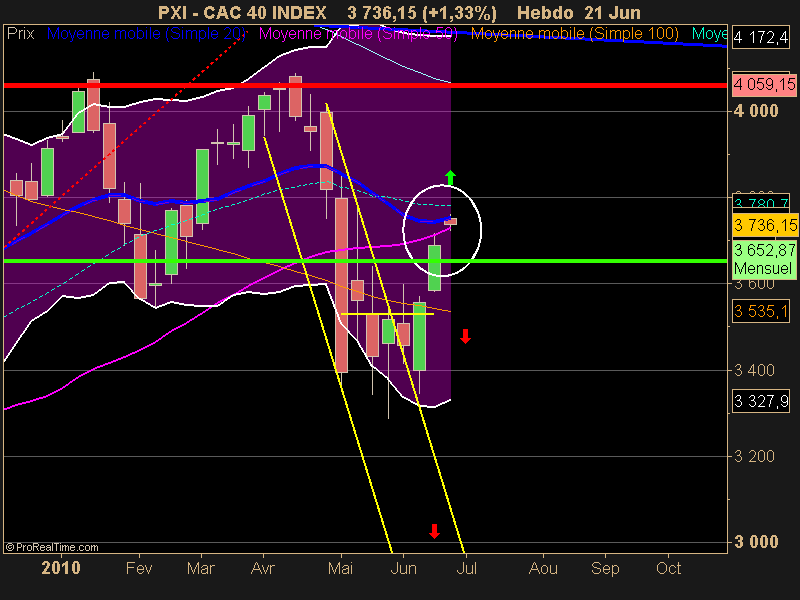Click the Oct month label
800x600 pixels.
(x=668, y=568)
